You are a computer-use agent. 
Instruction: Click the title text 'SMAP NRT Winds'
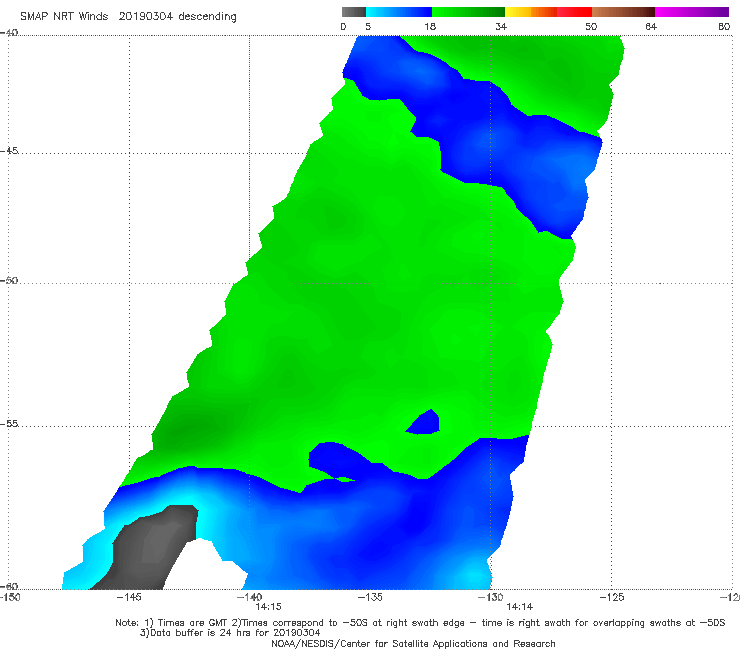click(x=64, y=16)
